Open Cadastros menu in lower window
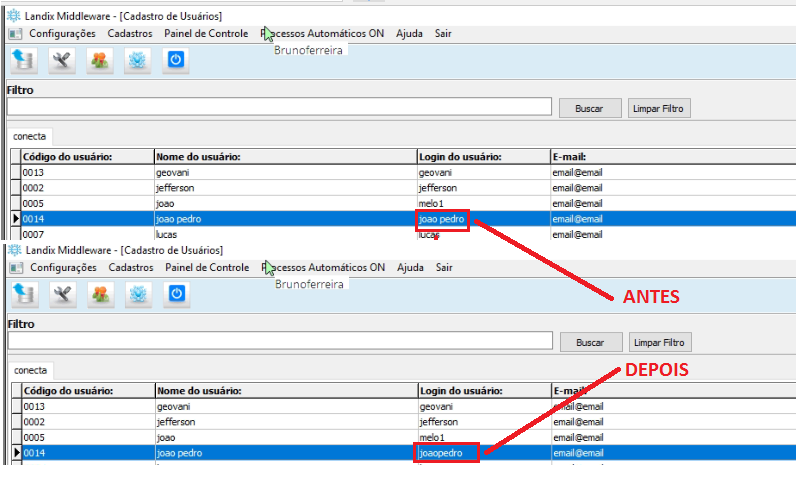This screenshot has width=796, height=480. click(131, 267)
